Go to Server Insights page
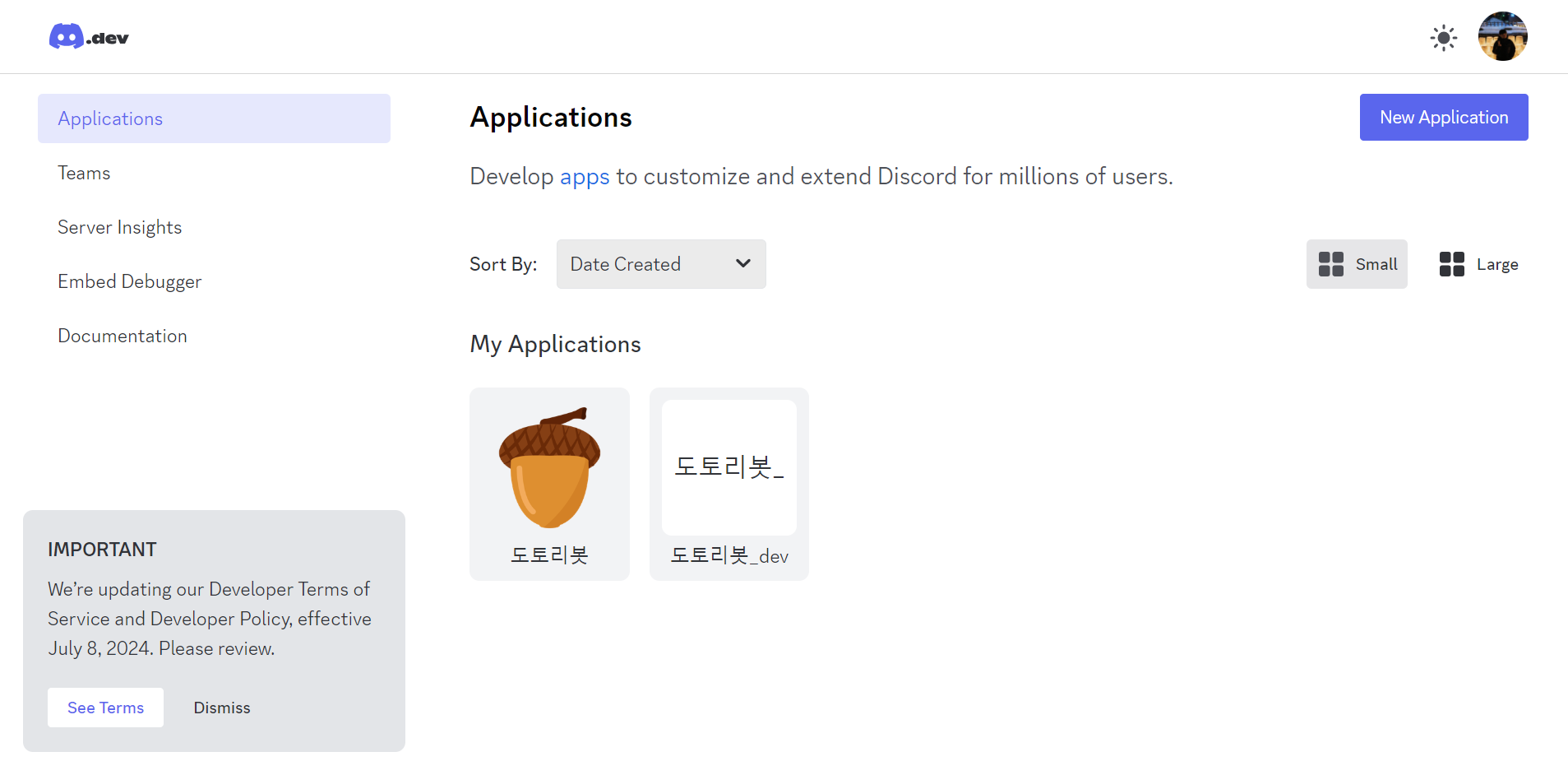1568x775 pixels. tap(119, 227)
